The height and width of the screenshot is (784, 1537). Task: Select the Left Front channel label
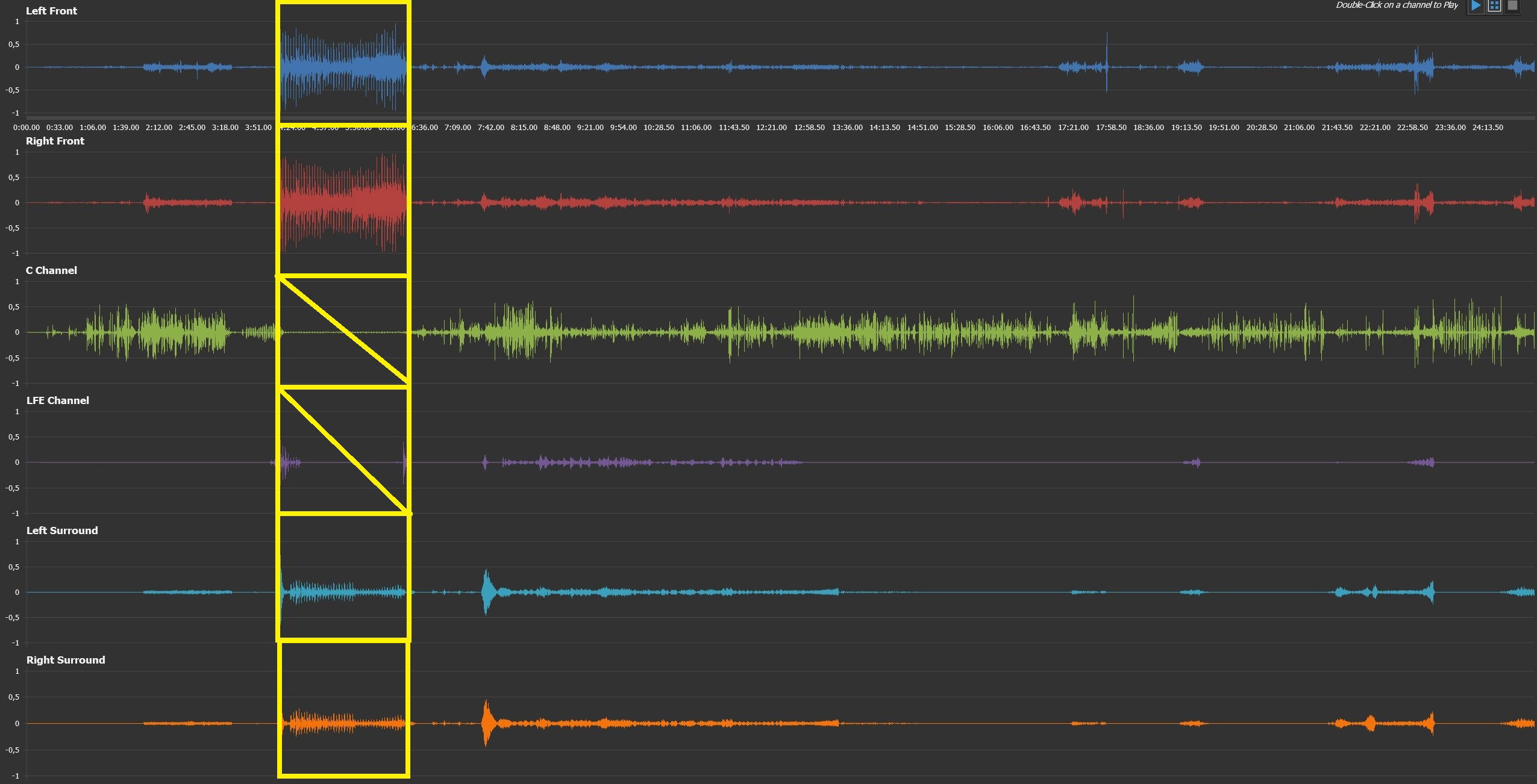pos(51,11)
